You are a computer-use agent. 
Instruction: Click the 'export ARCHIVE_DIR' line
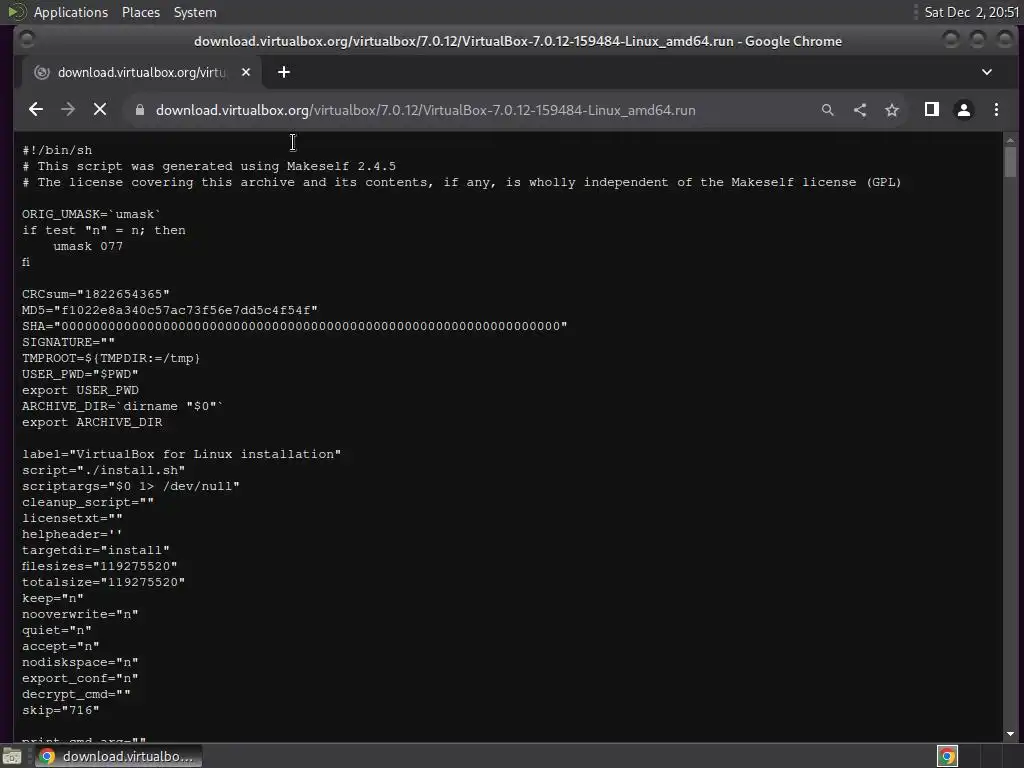[x=91, y=422]
